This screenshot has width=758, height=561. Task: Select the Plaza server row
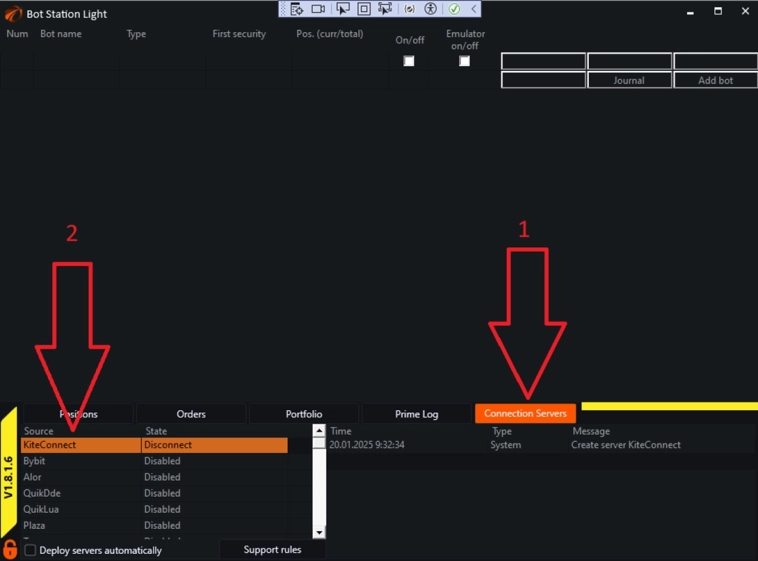point(154,525)
